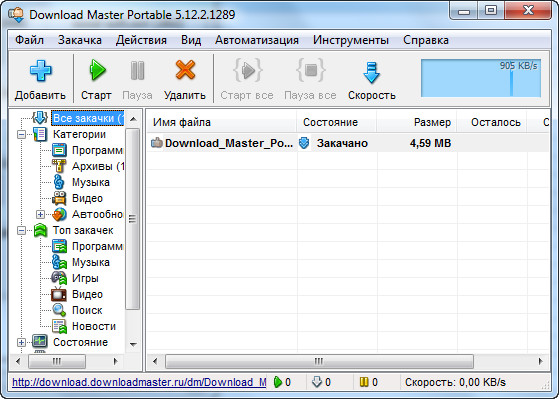
Task: Open the Архивы category
Action: [98, 166]
